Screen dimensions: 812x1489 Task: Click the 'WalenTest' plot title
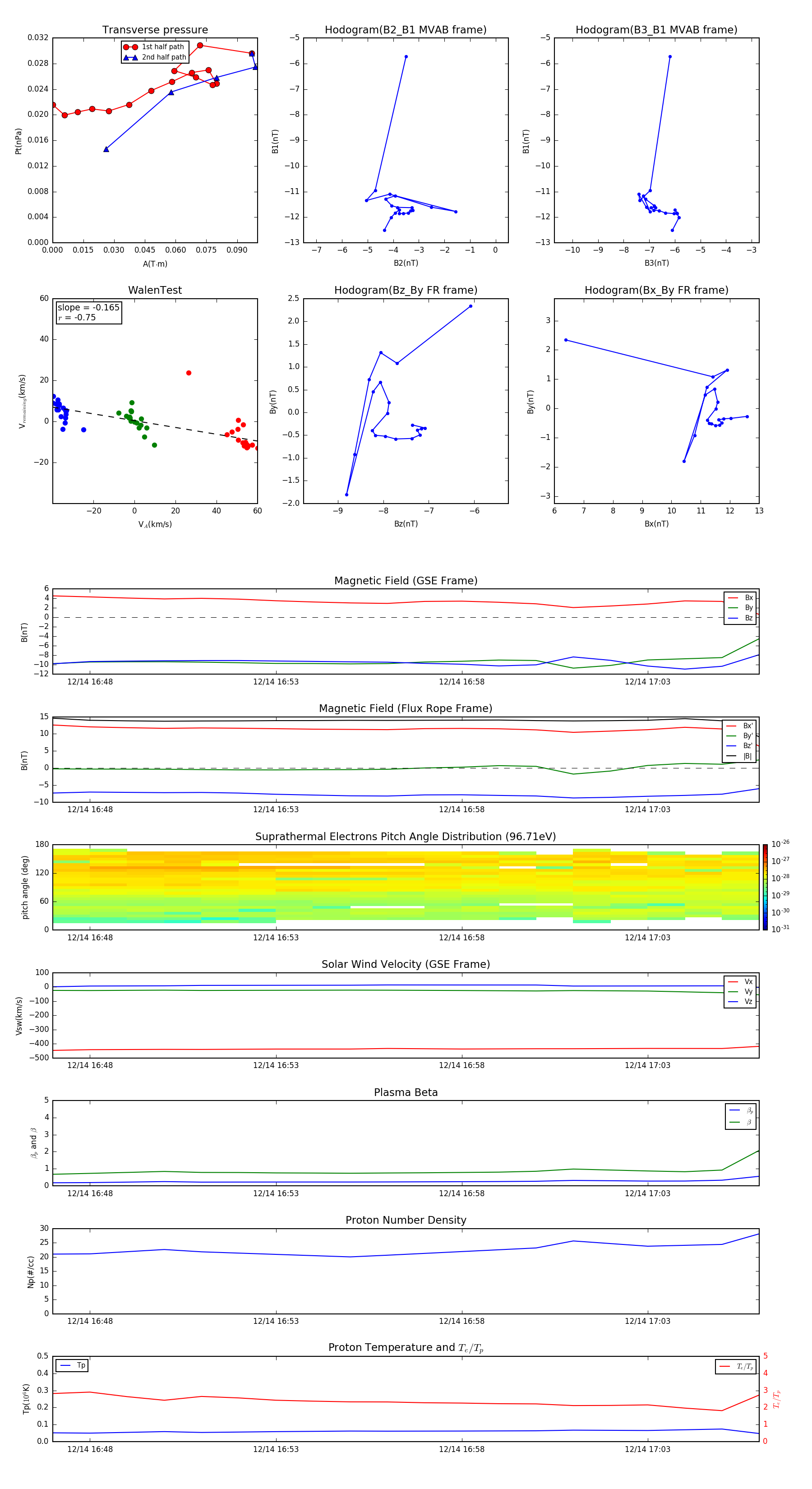pyautogui.click(x=155, y=290)
